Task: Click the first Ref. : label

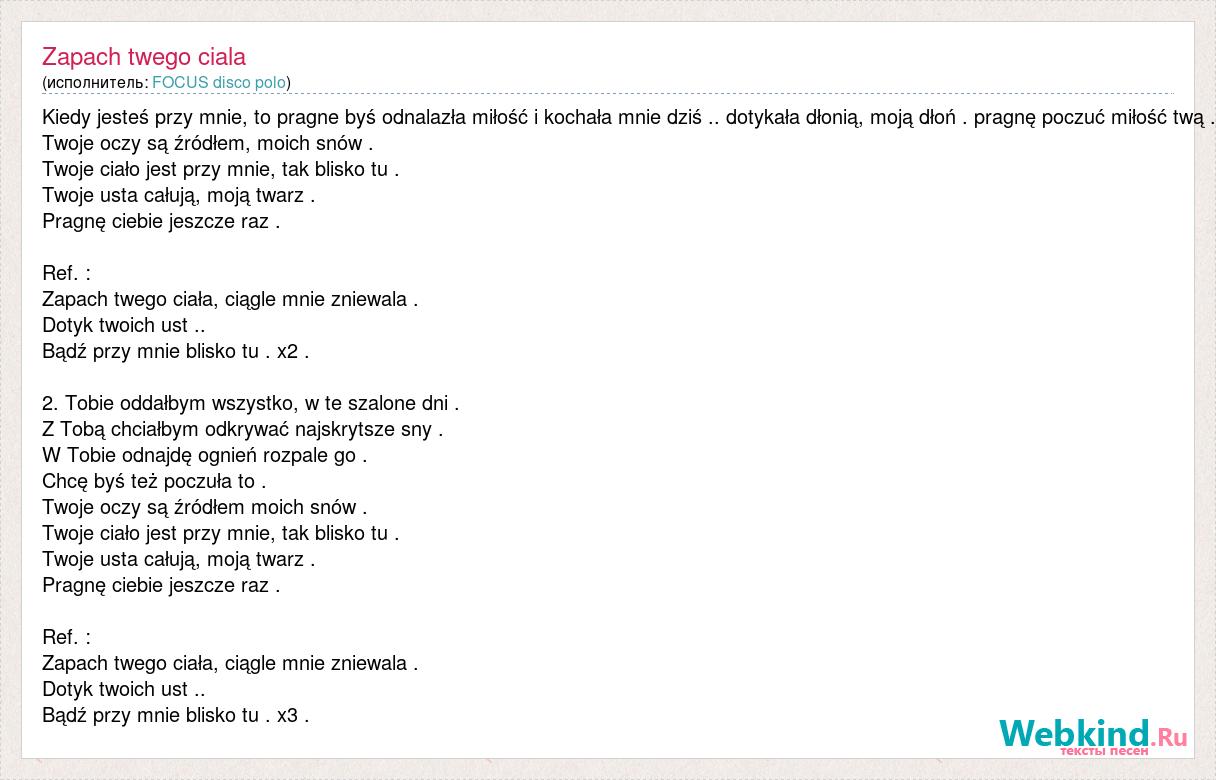Action: [66, 273]
